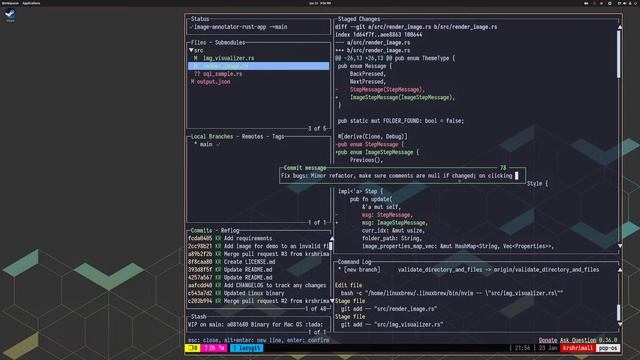Screen dimensions: 640x360
Task: Switch to the Remotes tab
Action: pyautogui.click(x=253, y=136)
